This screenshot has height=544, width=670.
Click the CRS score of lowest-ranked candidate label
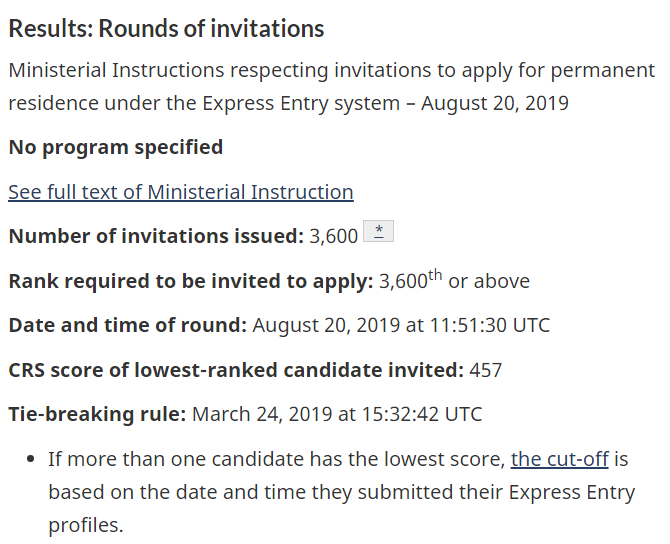236,370
